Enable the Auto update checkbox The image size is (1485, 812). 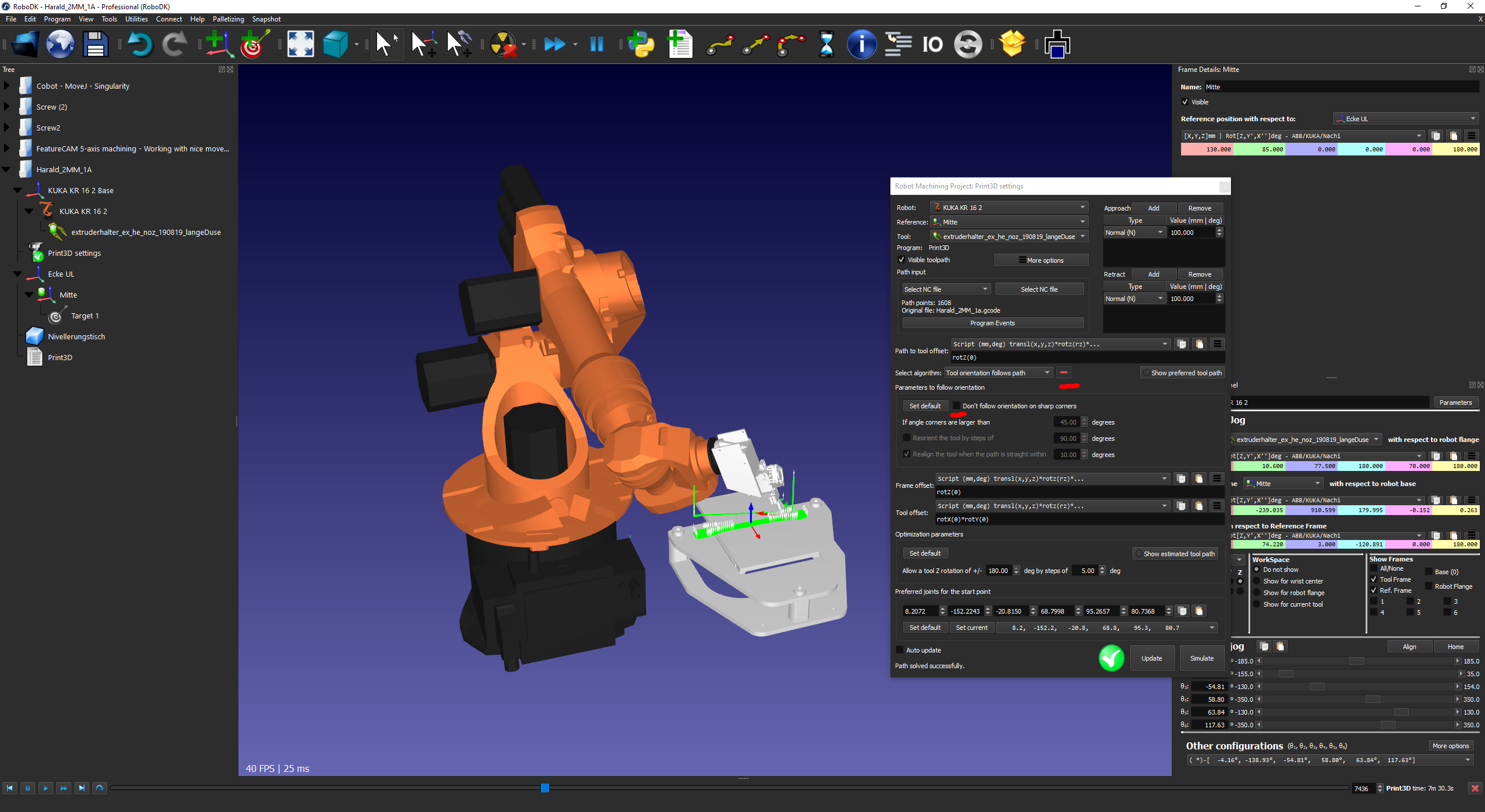[900, 650]
